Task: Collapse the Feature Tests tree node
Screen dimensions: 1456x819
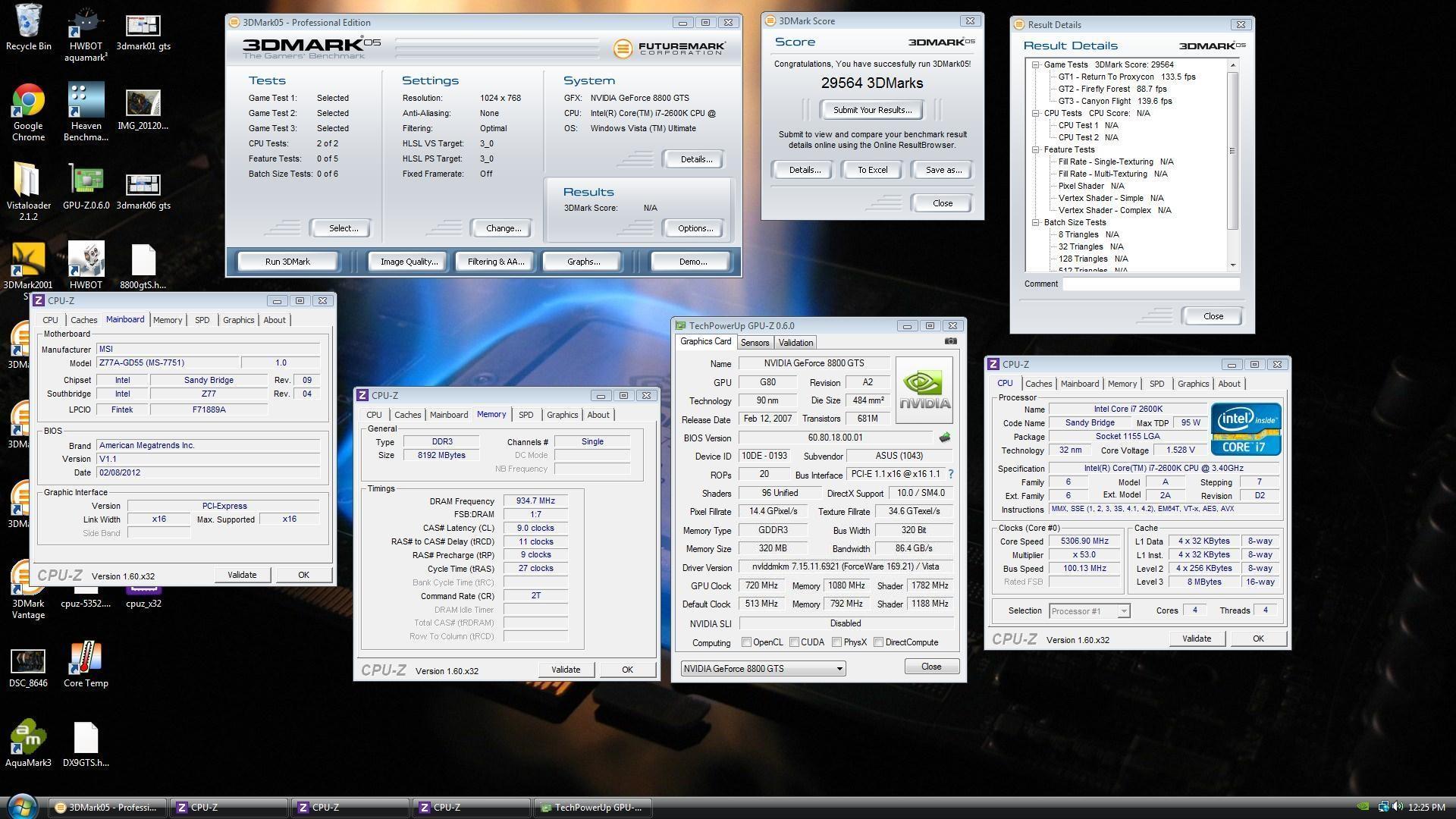Action: coord(1035,149)
